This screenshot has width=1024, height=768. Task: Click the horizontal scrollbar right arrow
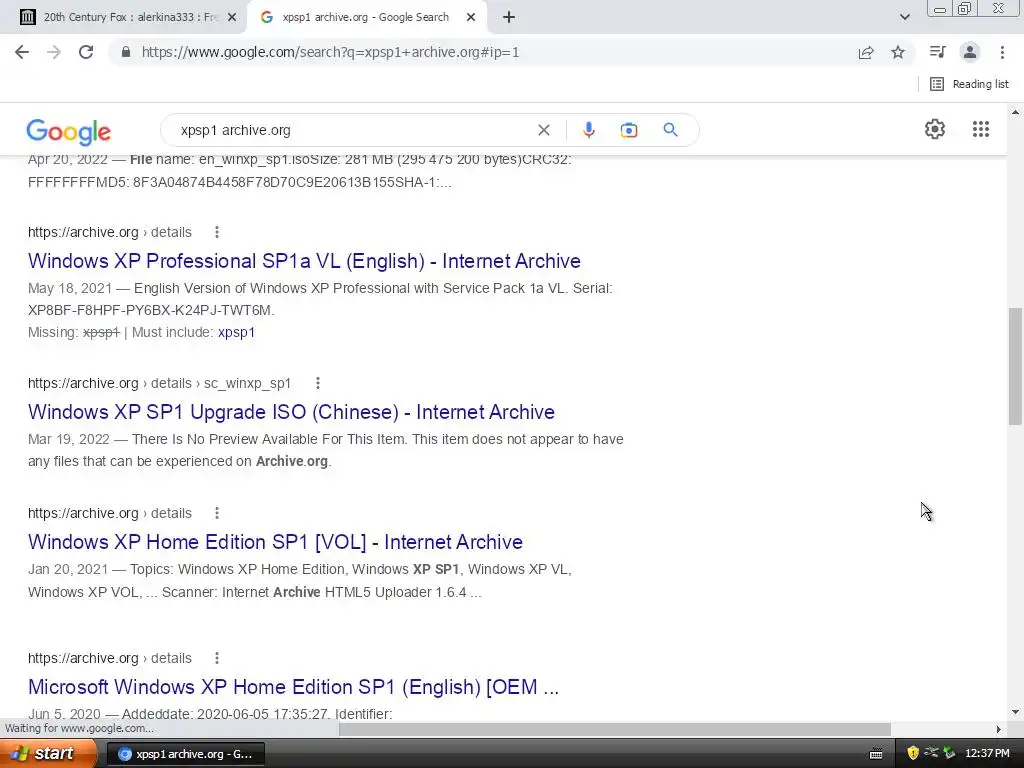999,729
